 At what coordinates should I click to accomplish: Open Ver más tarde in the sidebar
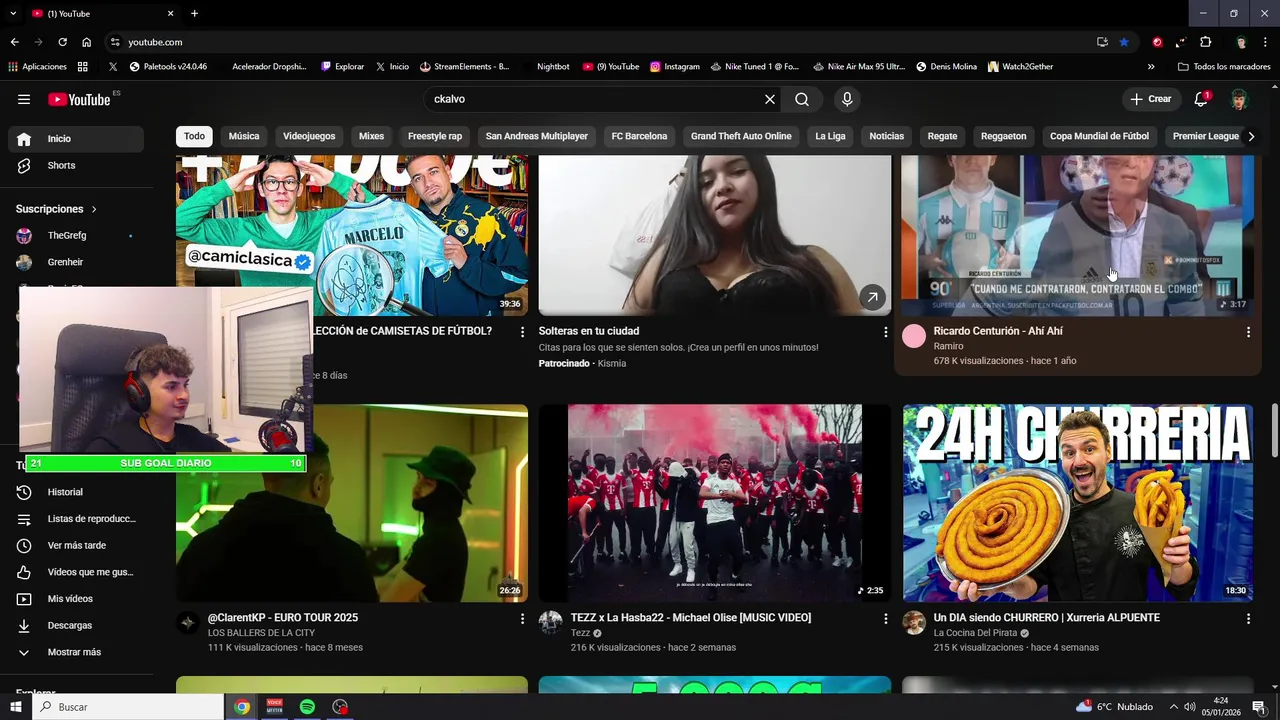pyautogui.click(x=76, y=545)
